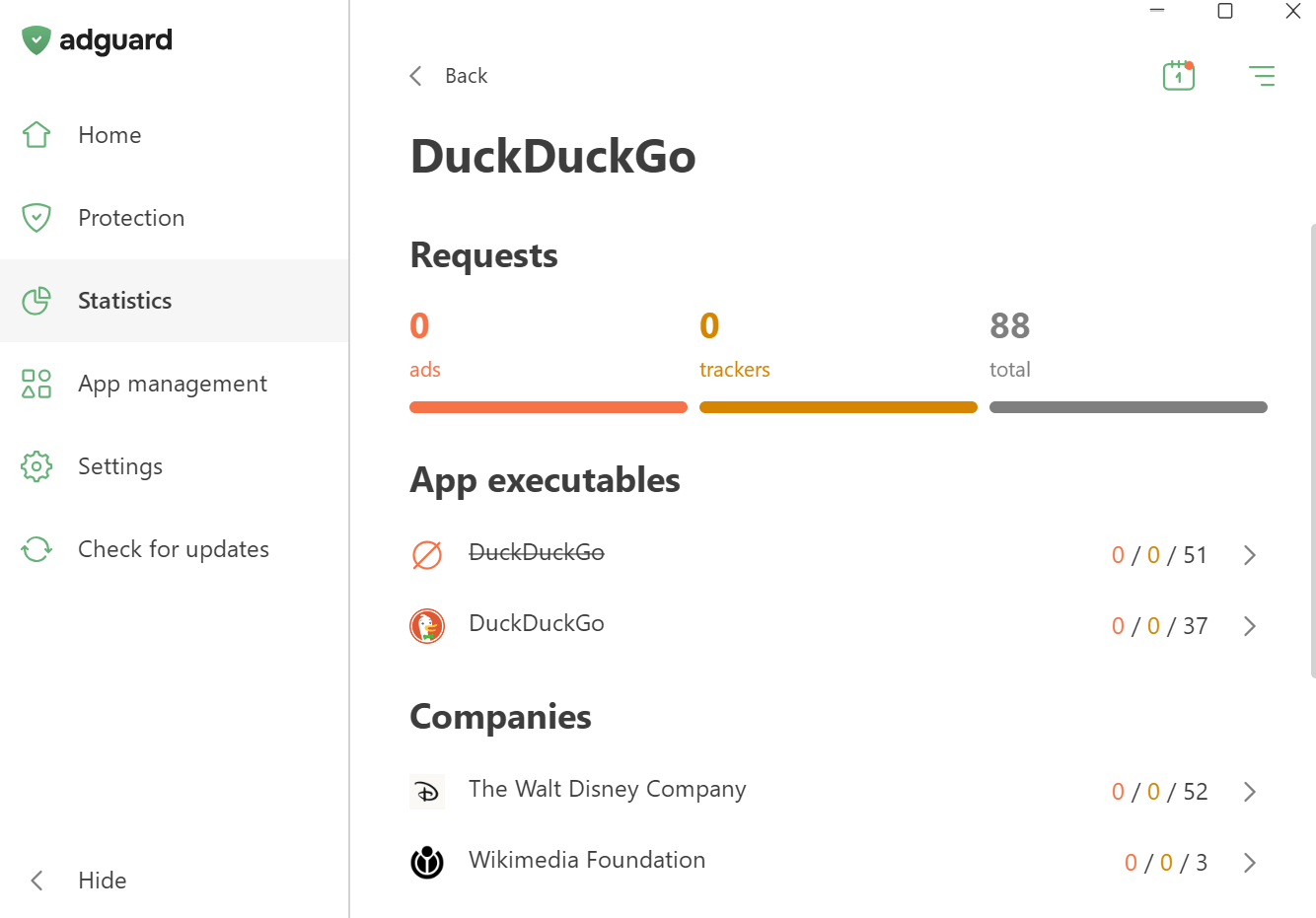
Task: Go to the Home section
Action: click(x=109, y=135)
